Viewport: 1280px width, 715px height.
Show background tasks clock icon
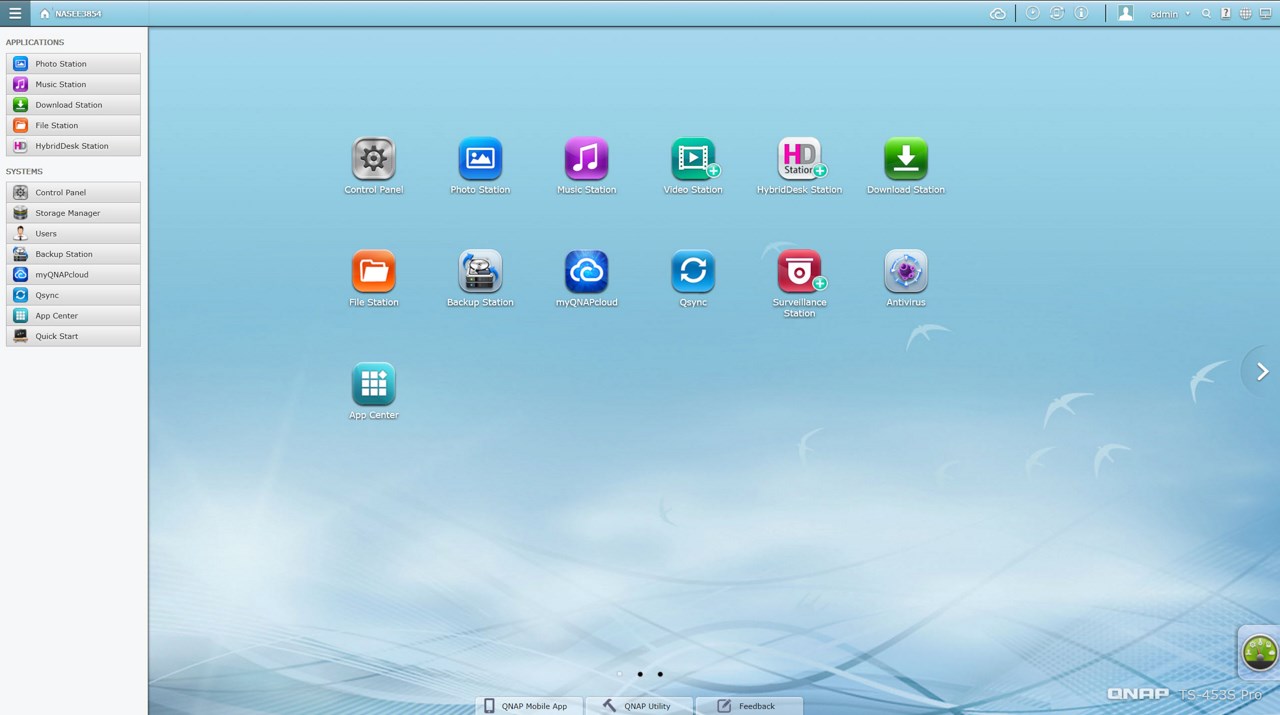point(1033,13)
